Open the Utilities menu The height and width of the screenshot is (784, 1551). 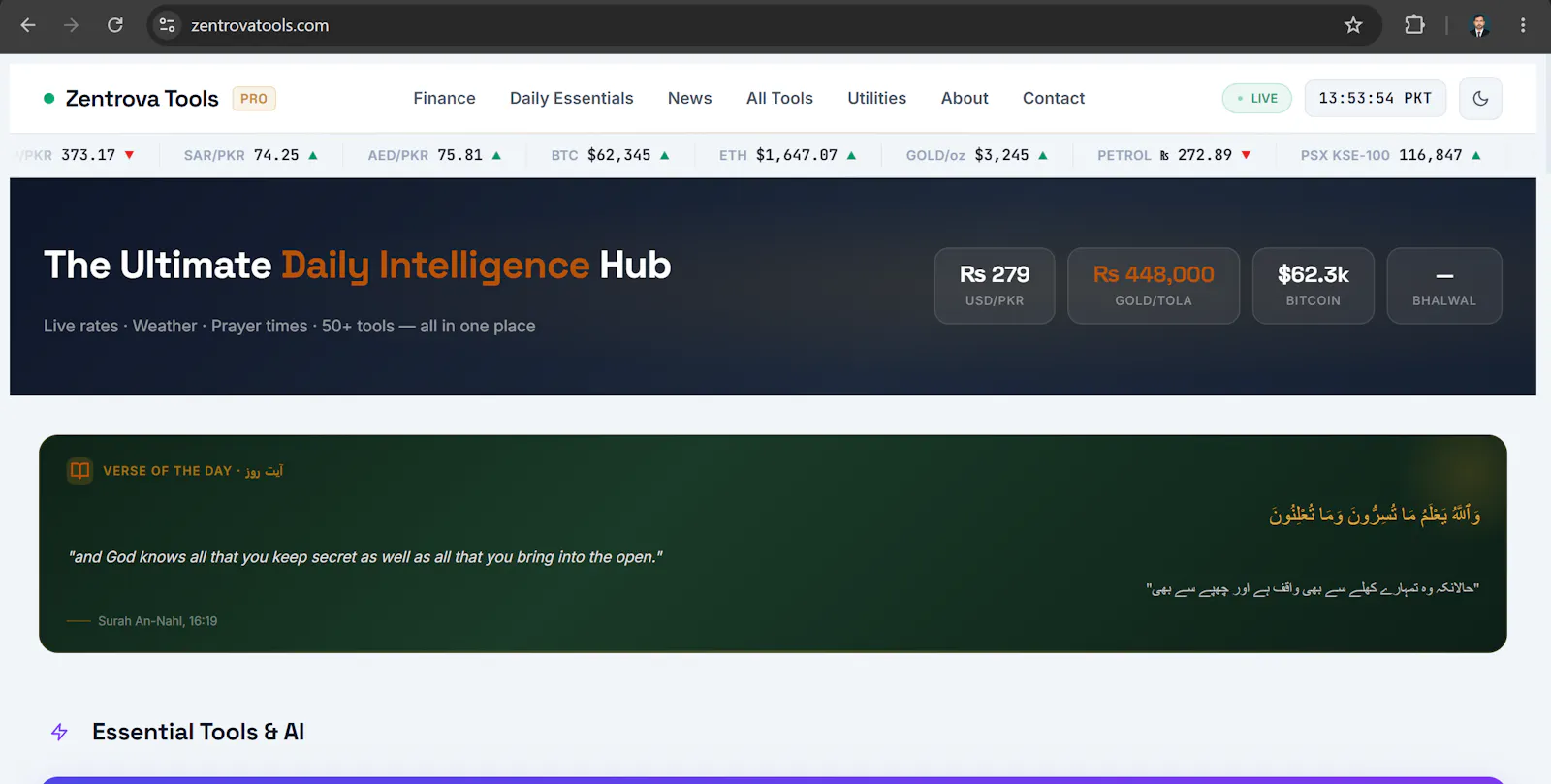click(x=876, y=98)
